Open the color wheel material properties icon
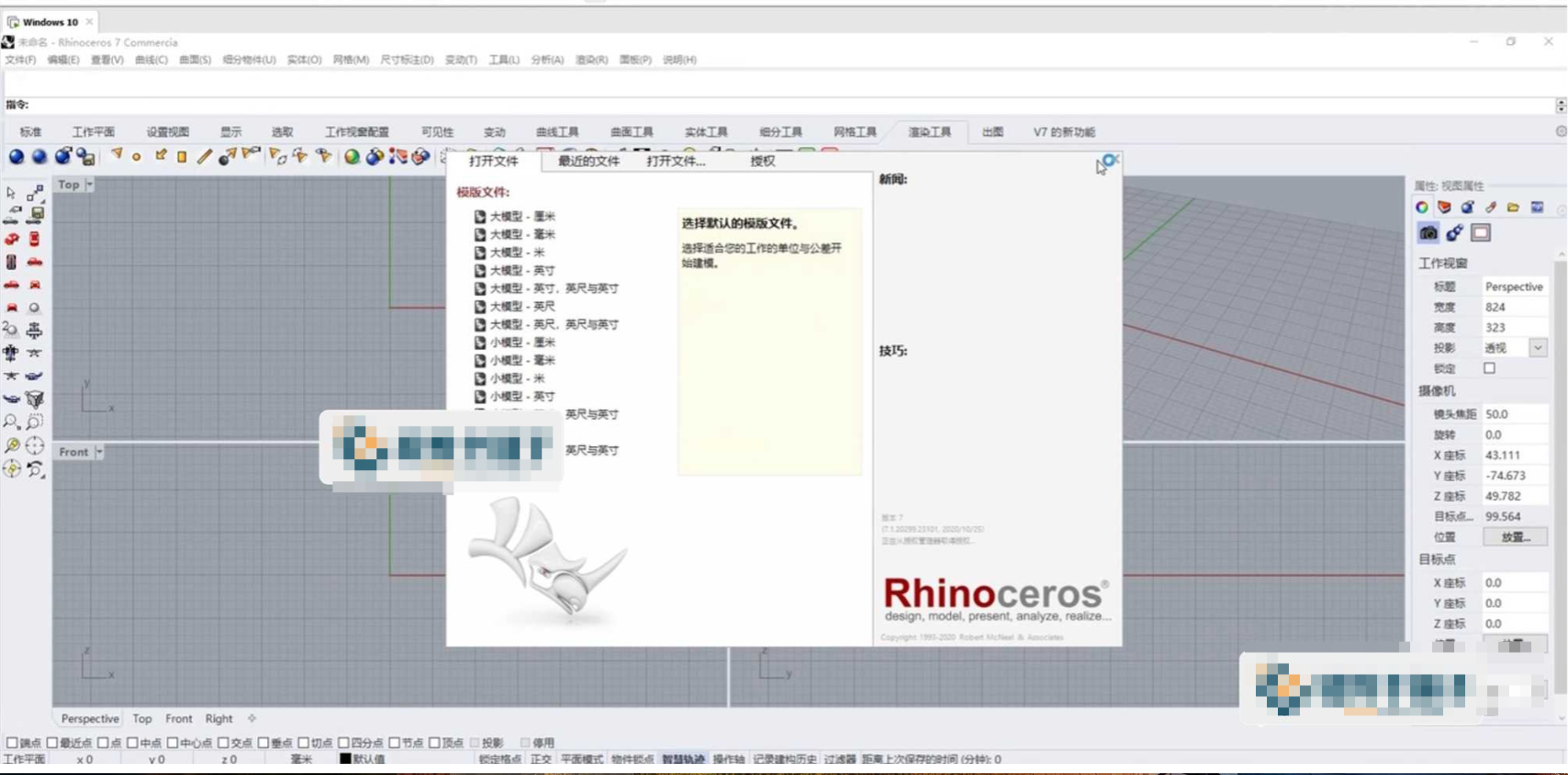The height and width of the screenshot is (775, 1568). 1422,208
